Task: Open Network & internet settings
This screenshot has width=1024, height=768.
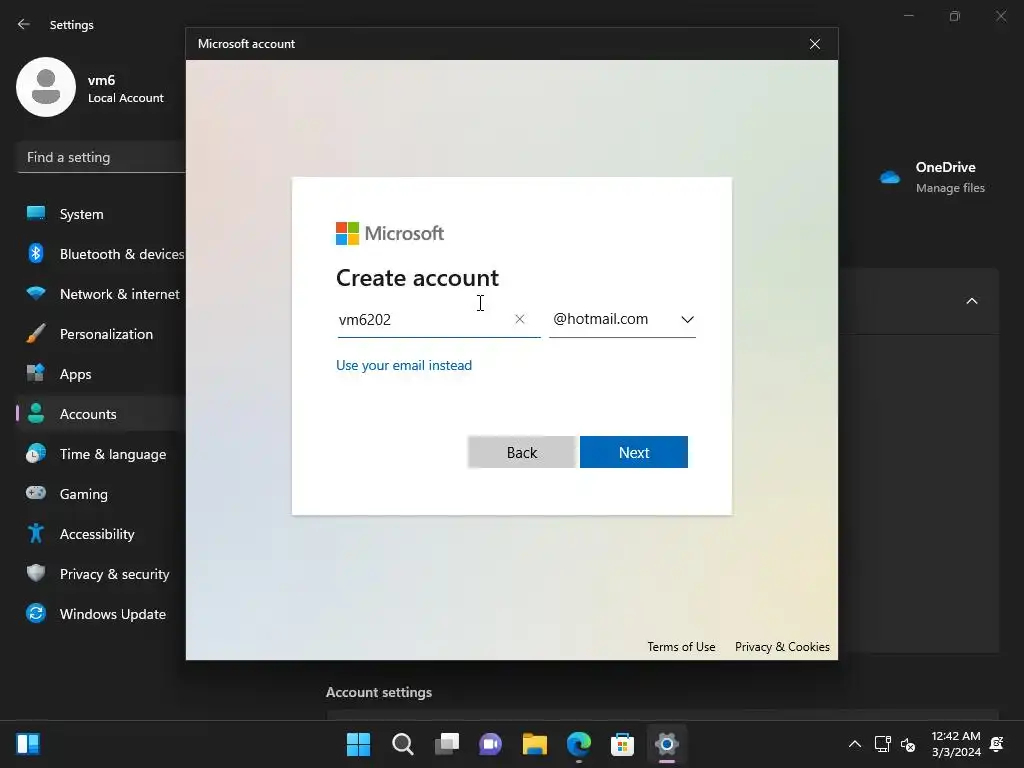Action: [101, 294]
